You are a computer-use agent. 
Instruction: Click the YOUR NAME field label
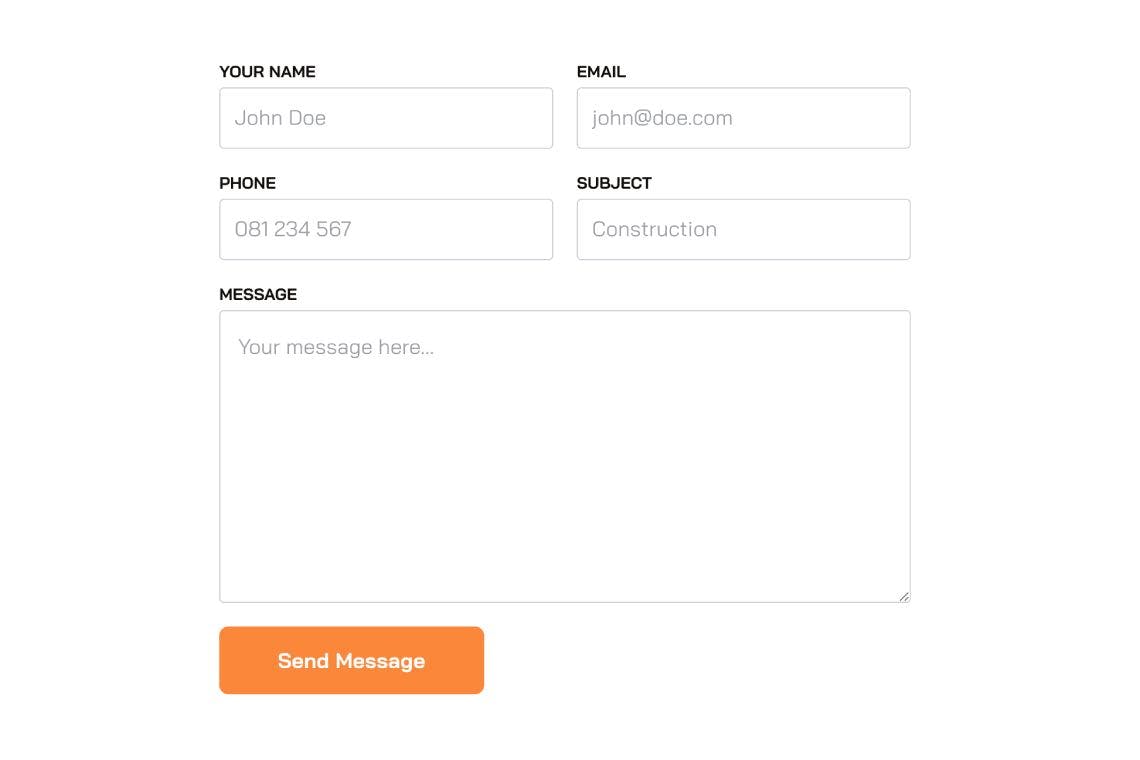(x=268, y=72)
